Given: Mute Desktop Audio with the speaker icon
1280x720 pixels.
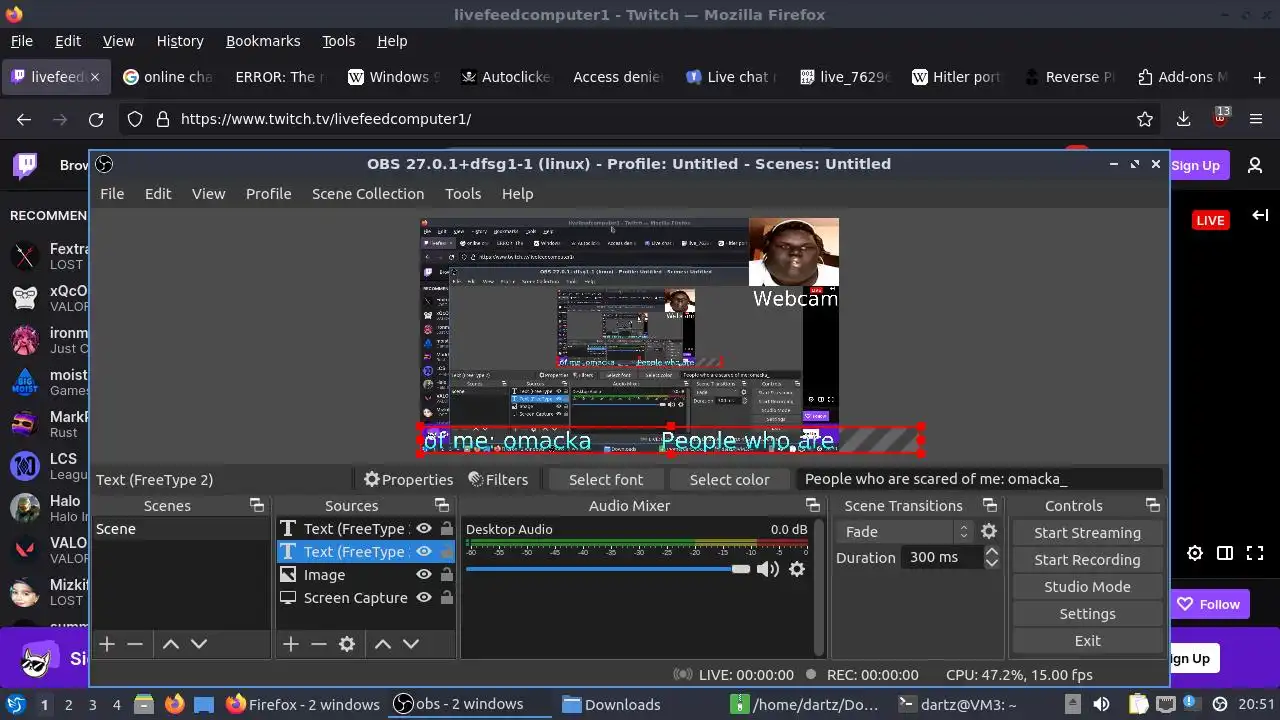Looking at the screenshot, I should 767,569.
